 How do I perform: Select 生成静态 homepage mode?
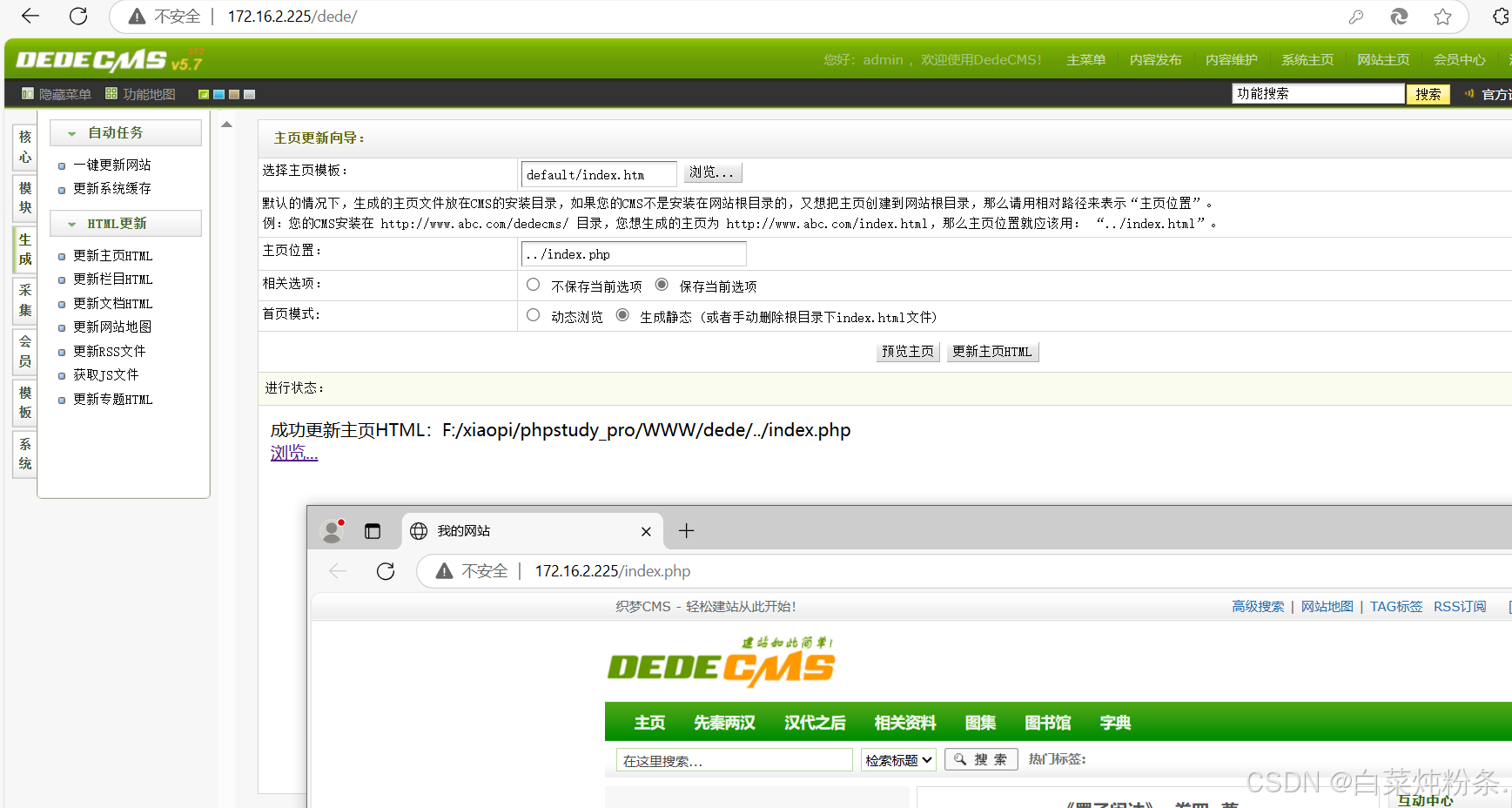(x=622, y=315)
